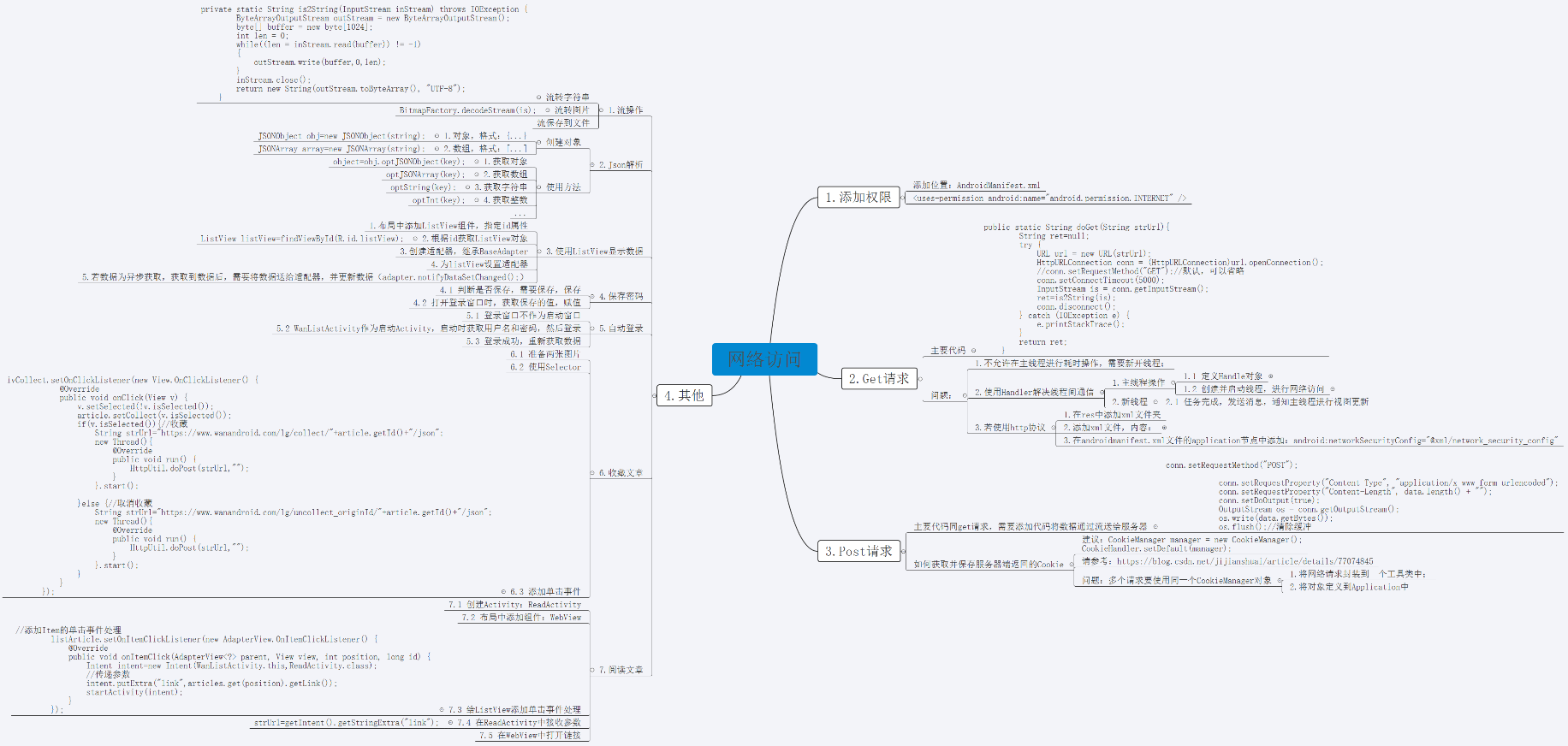Image resolution: width=1568 pixels, height=746 pixels.
Task: Select the 4.获取整数 node
Action: click(506, 200)
